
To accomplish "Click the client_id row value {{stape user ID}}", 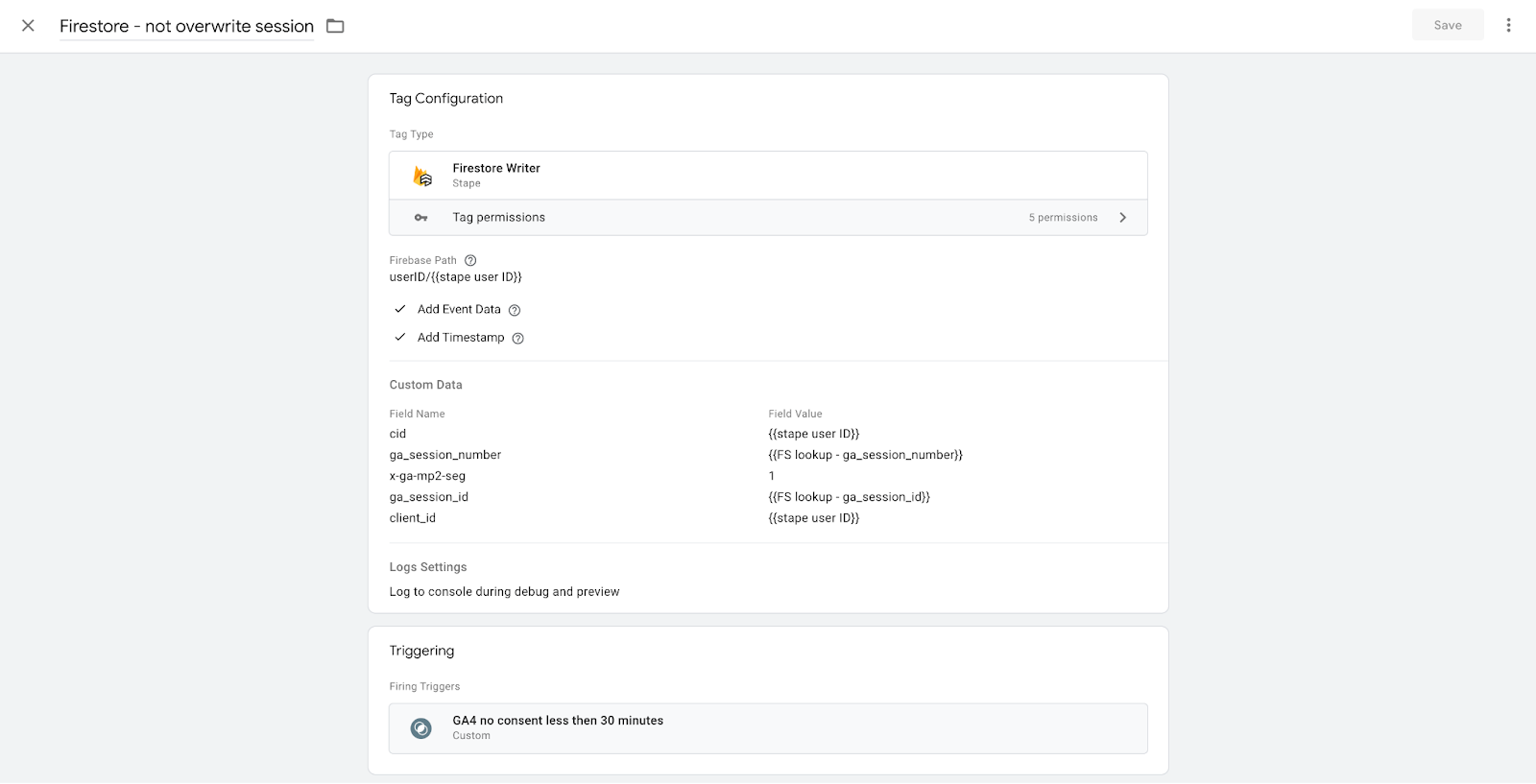I will pyautogui.click(x=814, y=518).
